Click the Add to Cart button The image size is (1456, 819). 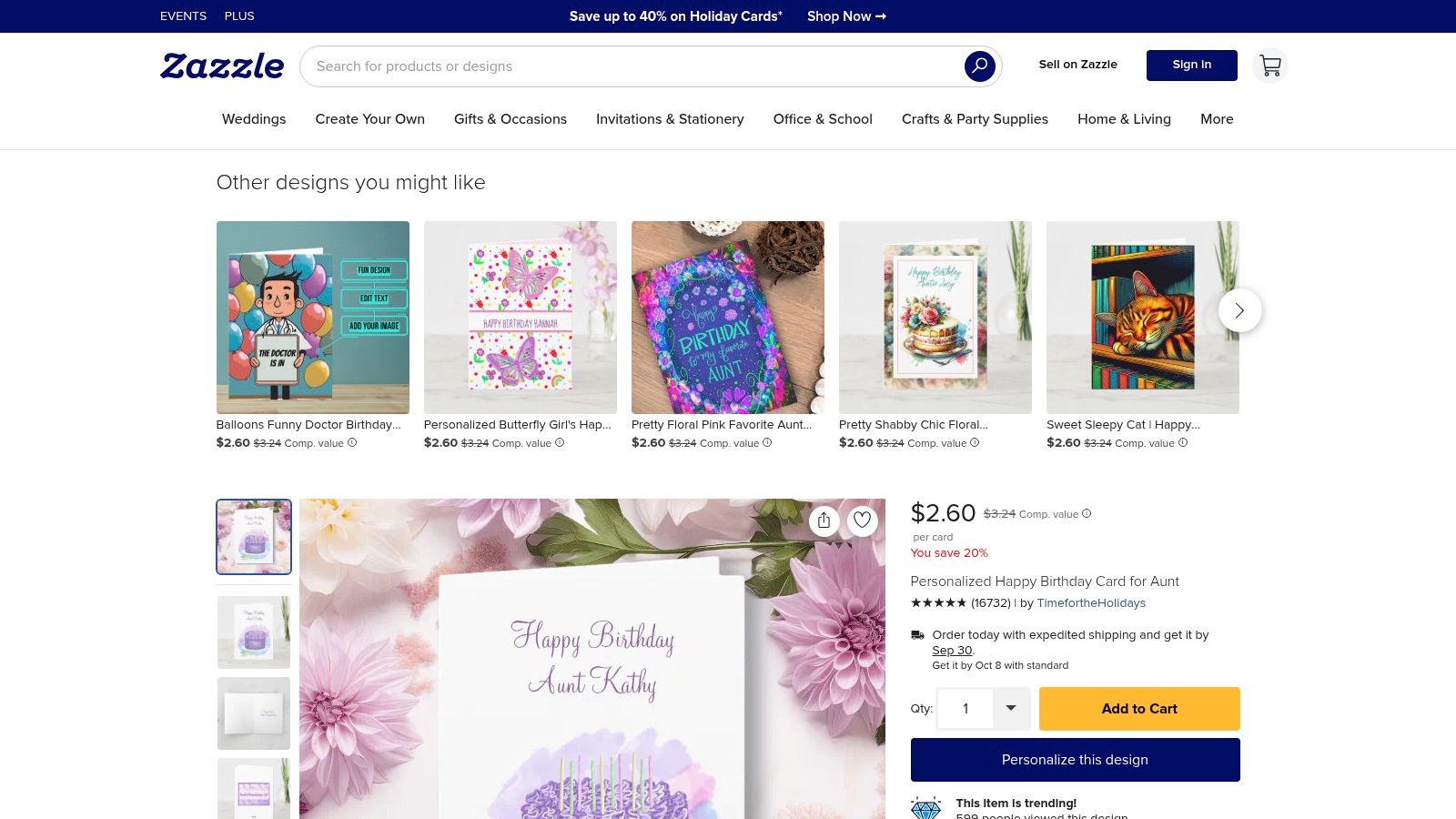click(1139, 709)
